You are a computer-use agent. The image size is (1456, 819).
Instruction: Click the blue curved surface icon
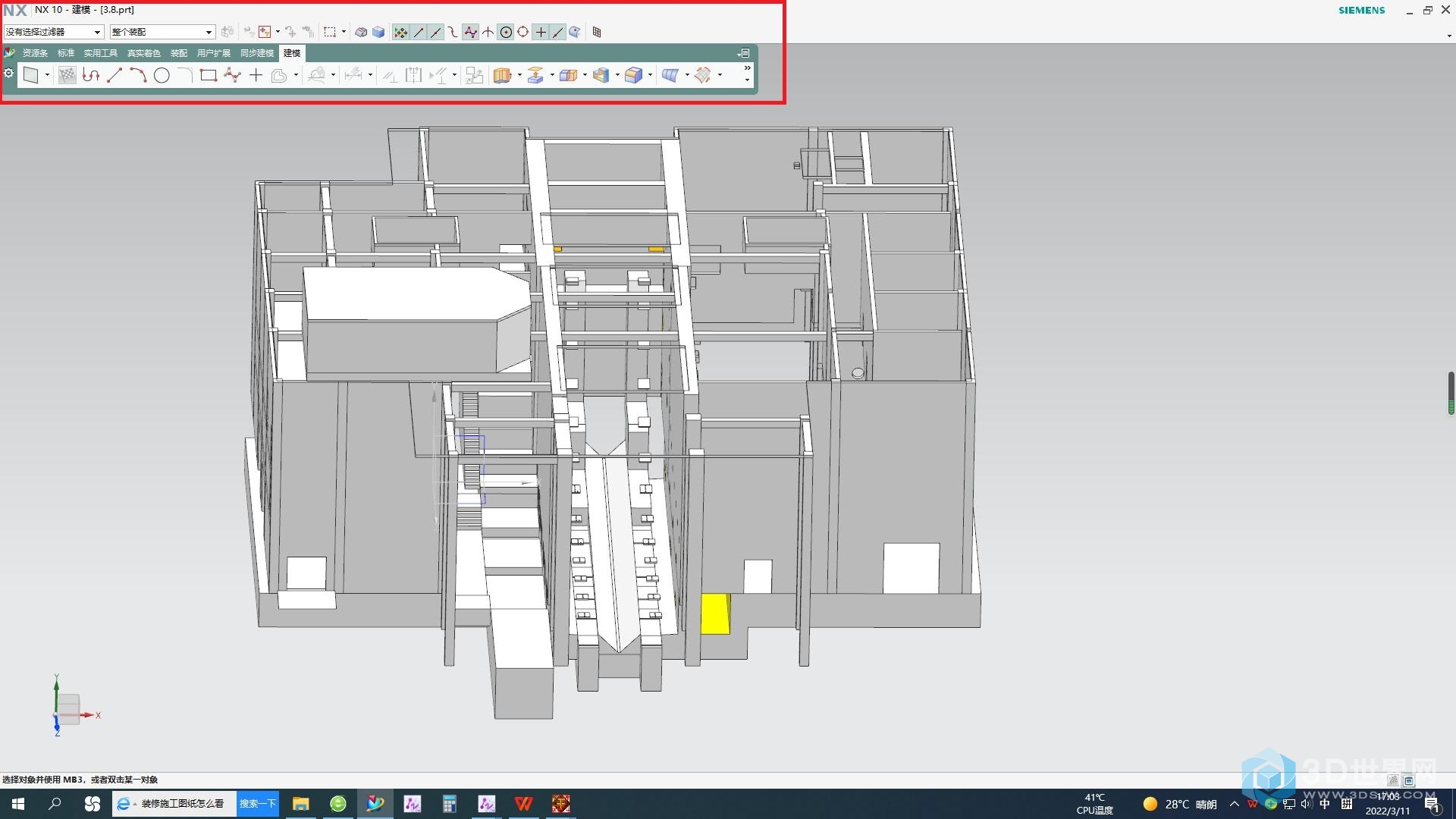click(670, 75)
